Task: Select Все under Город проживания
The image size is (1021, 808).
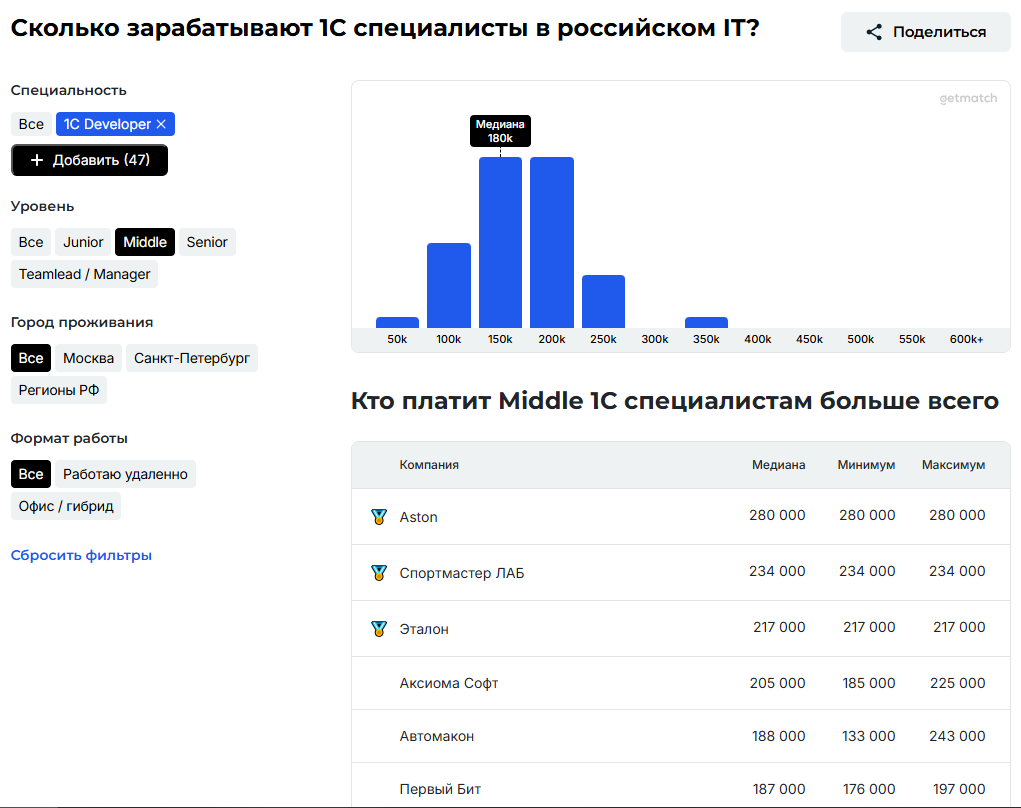Action: [x=31, y=358]
